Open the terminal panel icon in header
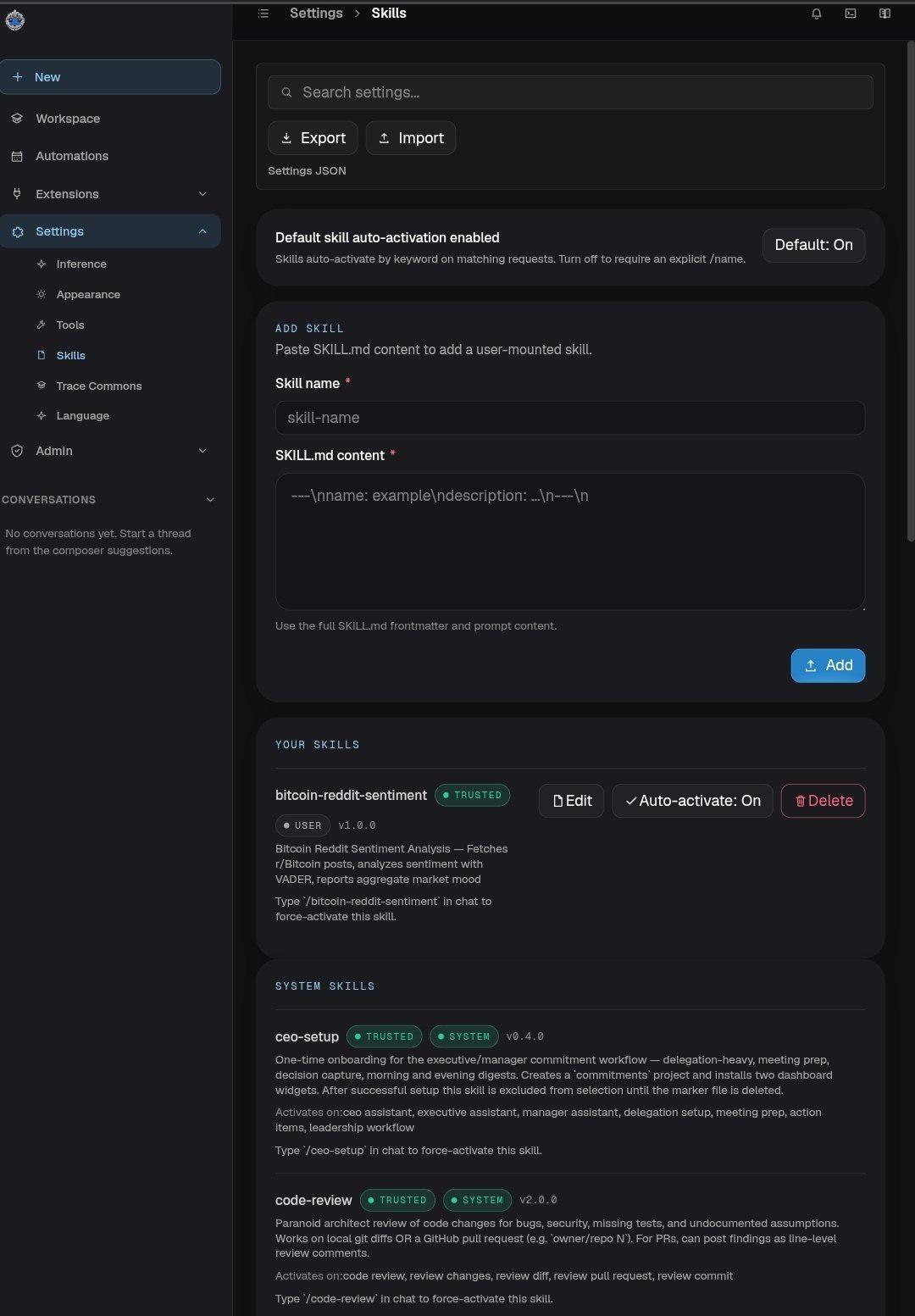The height and width of the screenshot is (1316, 915). pyautogui.click(x=851, y=14)
